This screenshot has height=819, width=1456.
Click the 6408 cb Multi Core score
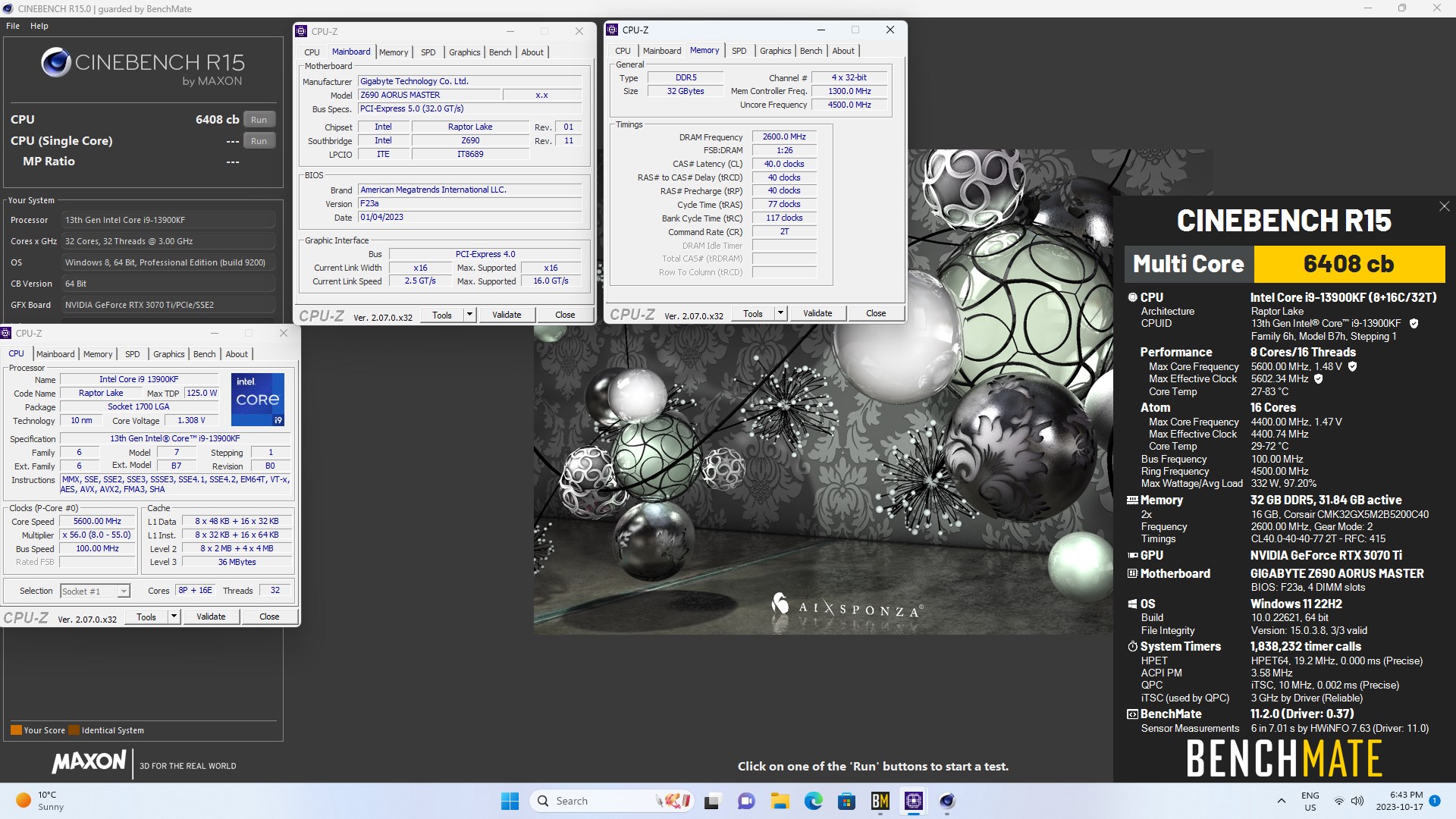[x=1348, y=264]
